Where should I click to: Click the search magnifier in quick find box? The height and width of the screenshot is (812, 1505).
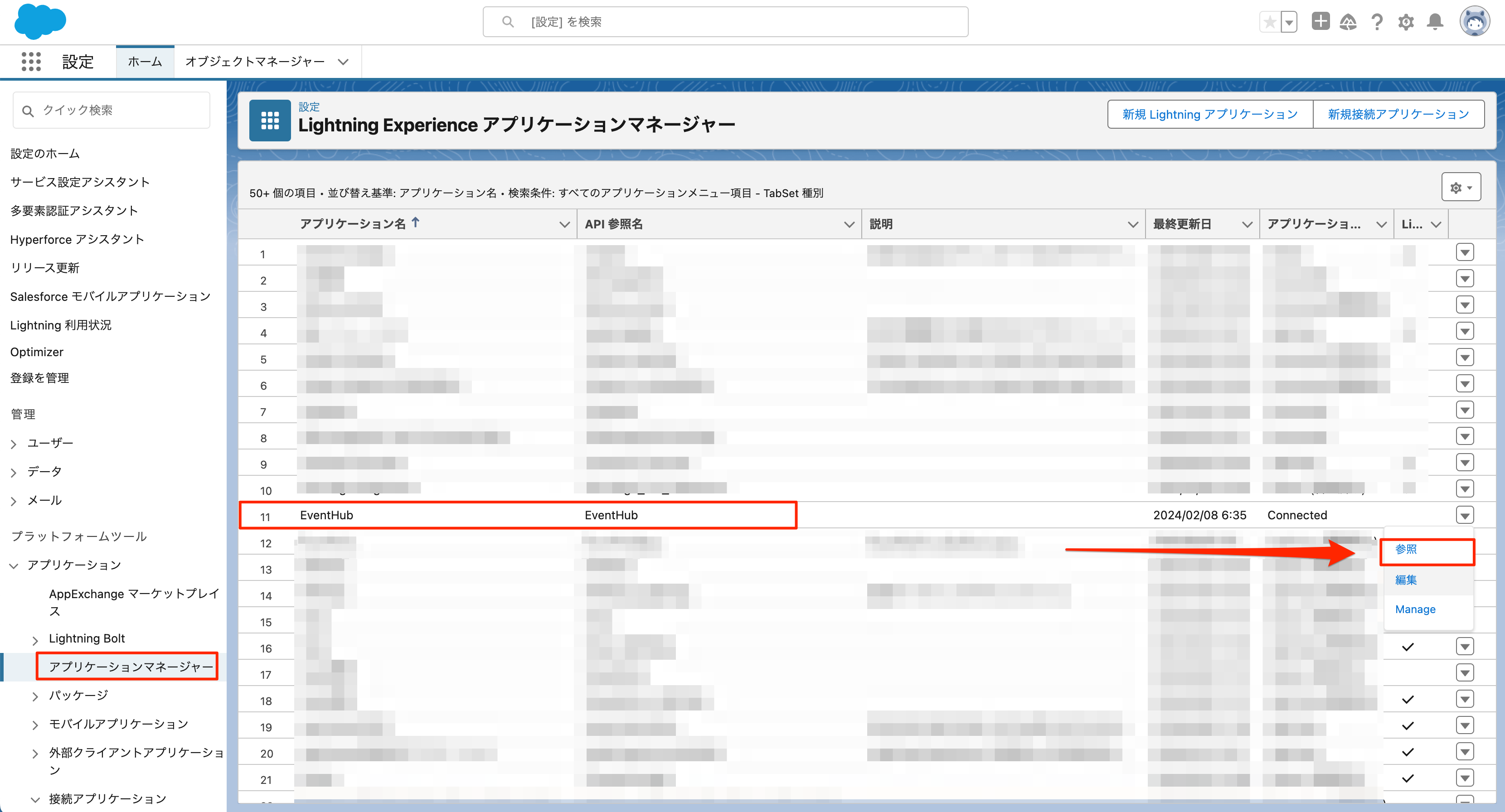coord(28,111)
